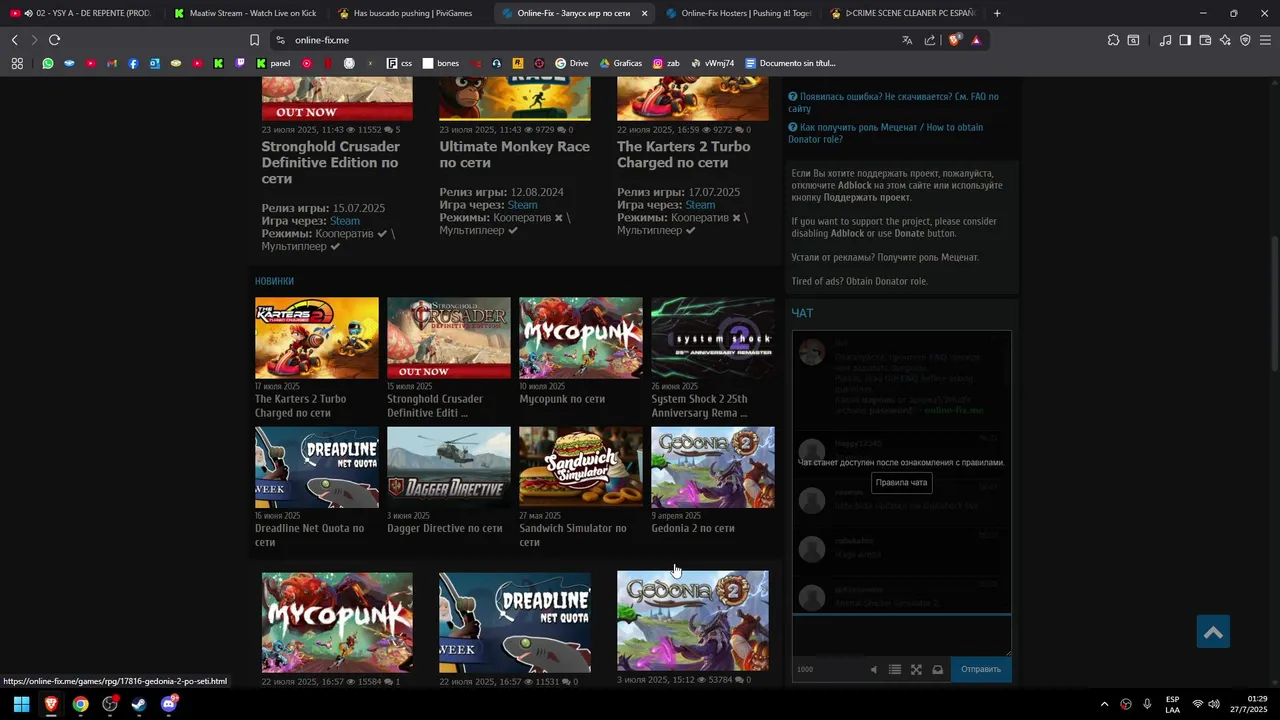Open the extensions puzzle icon

(x=1113, y=40)
